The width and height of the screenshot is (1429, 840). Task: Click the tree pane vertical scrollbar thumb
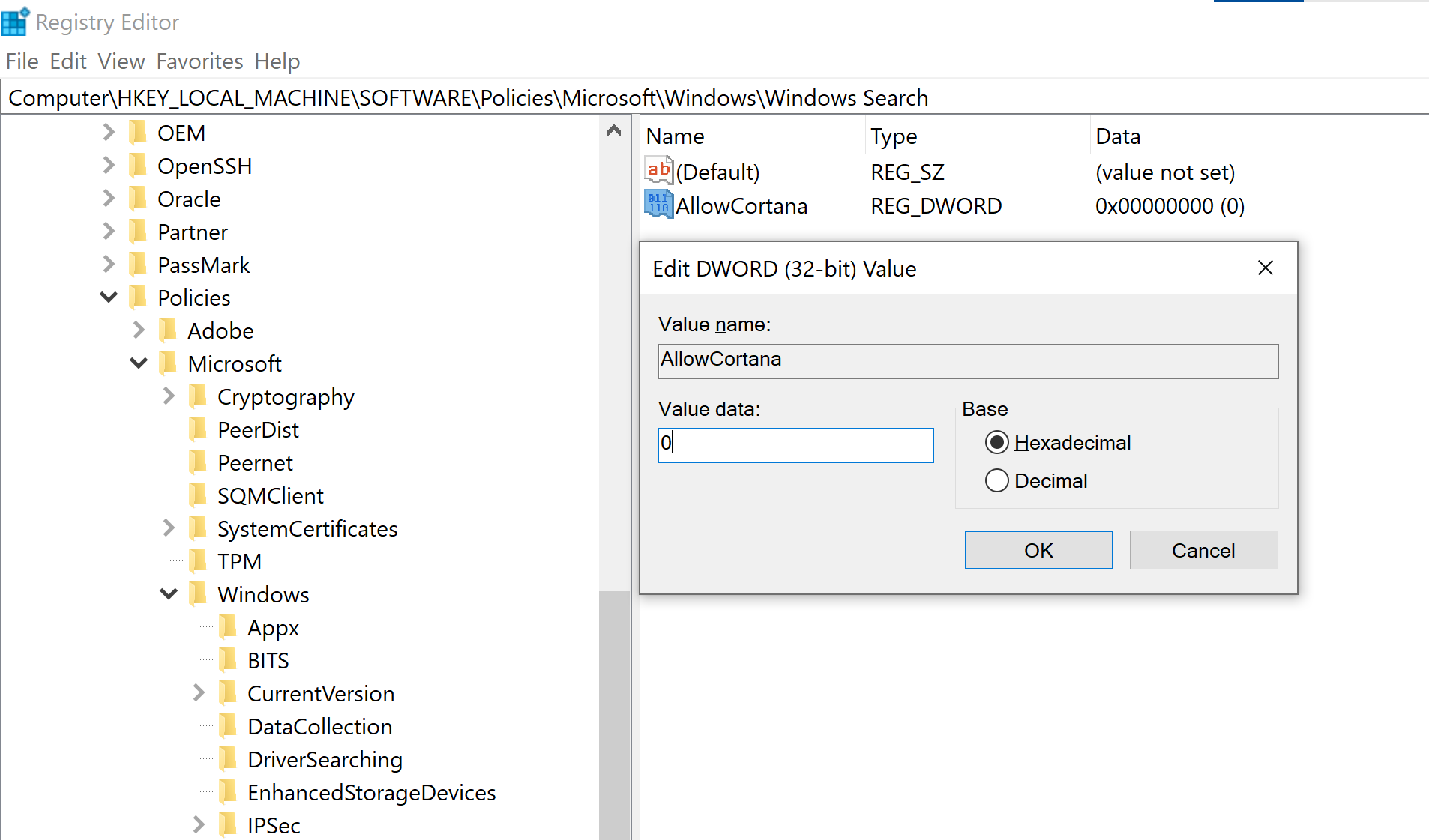click(x=614, y=712)
